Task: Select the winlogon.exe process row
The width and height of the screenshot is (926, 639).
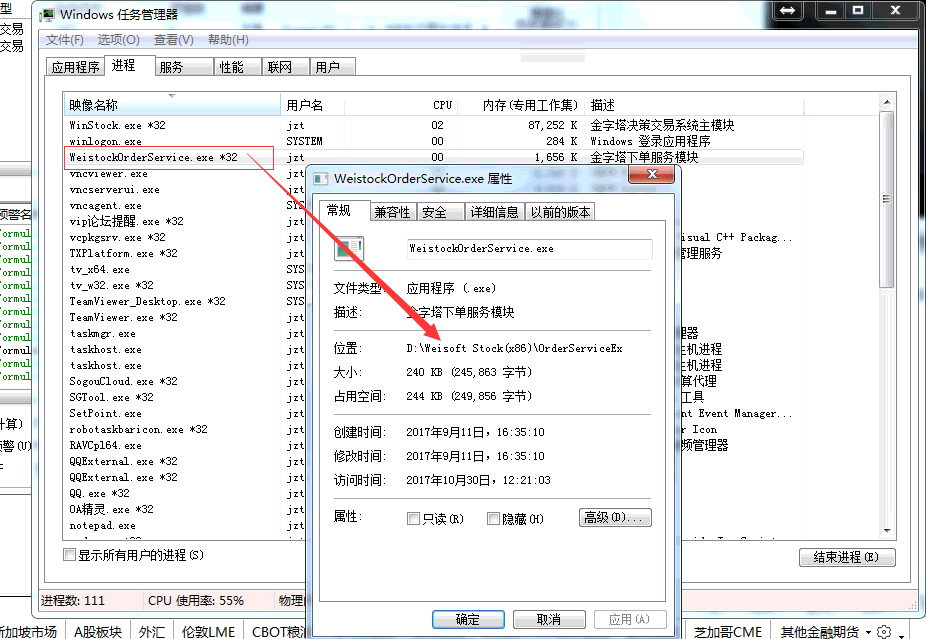Action: coord(433,141)
